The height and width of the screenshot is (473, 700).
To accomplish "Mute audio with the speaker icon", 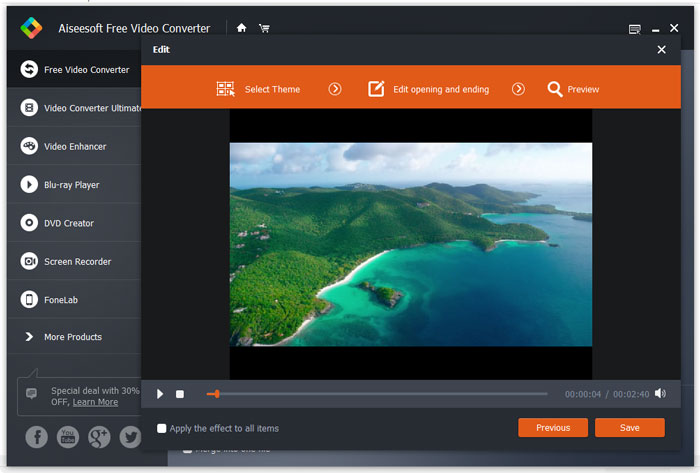I will [660, 393].
